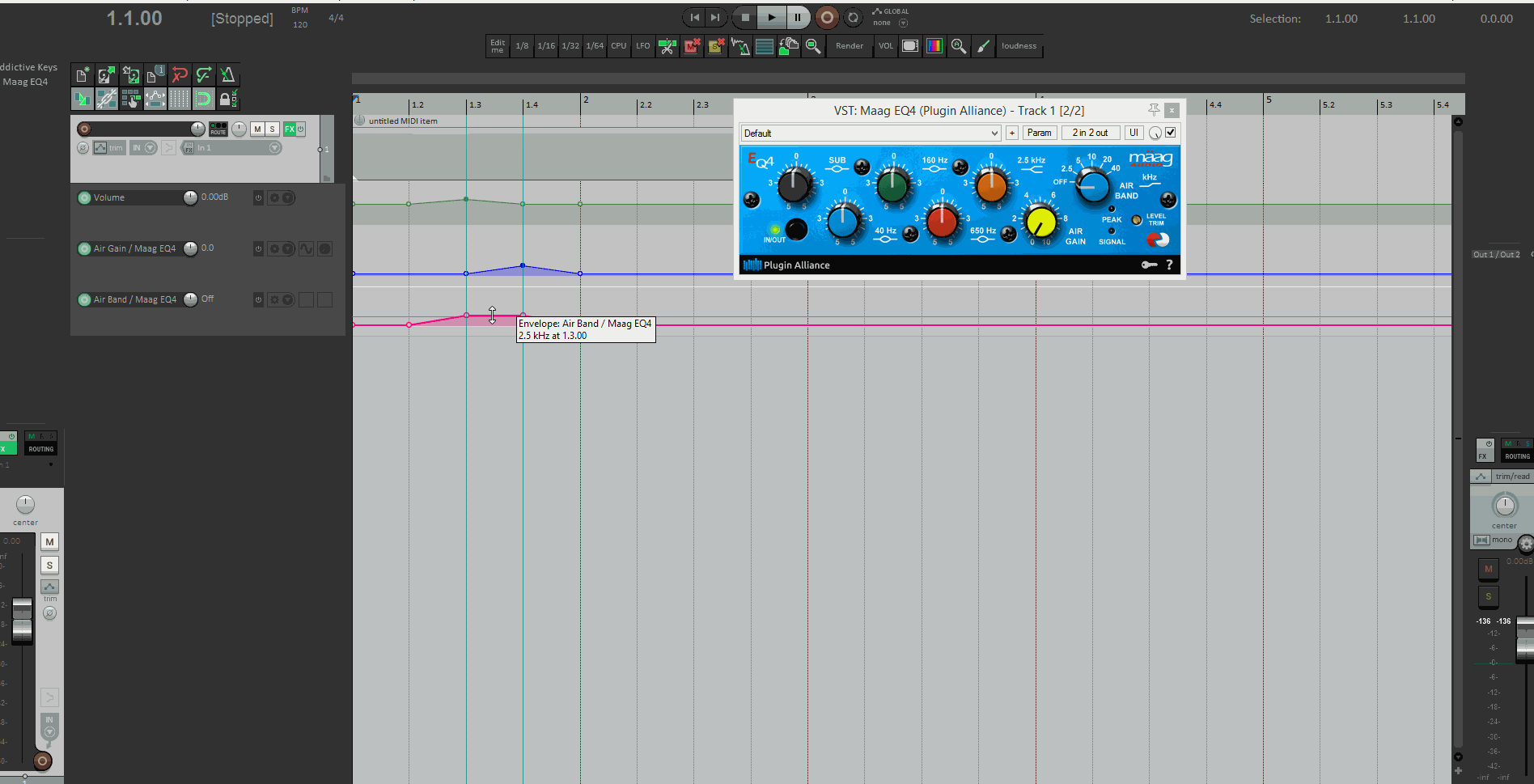Viewport: 1534px width, 784px height.
Task: Open Air Band envelope settings dropdown
Action: click(287, 299)
